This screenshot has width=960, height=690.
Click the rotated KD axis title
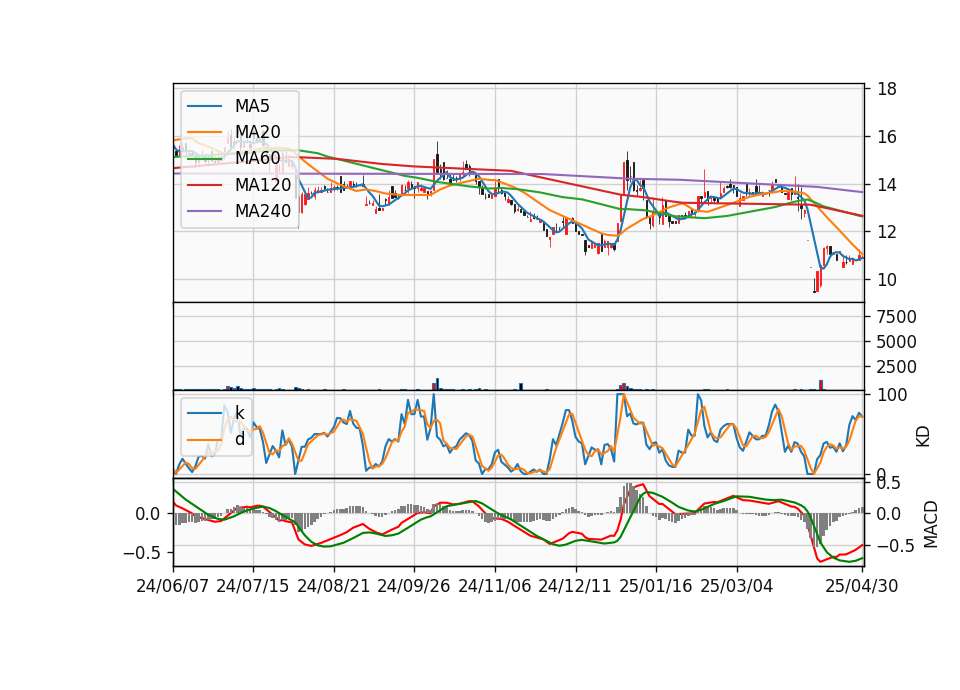(923, 436)
